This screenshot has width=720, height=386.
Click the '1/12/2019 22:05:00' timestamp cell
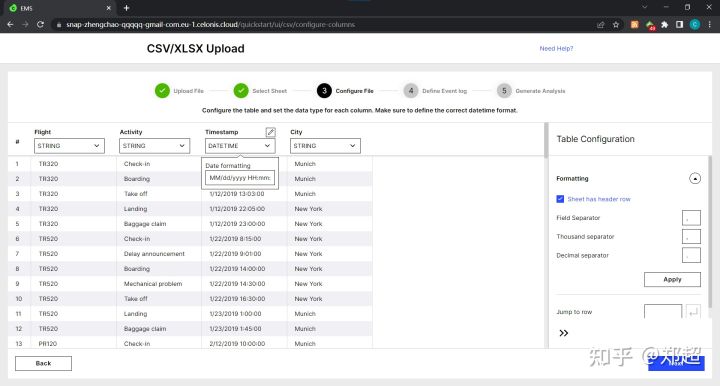pyautogui.click(x=237, y=208)
